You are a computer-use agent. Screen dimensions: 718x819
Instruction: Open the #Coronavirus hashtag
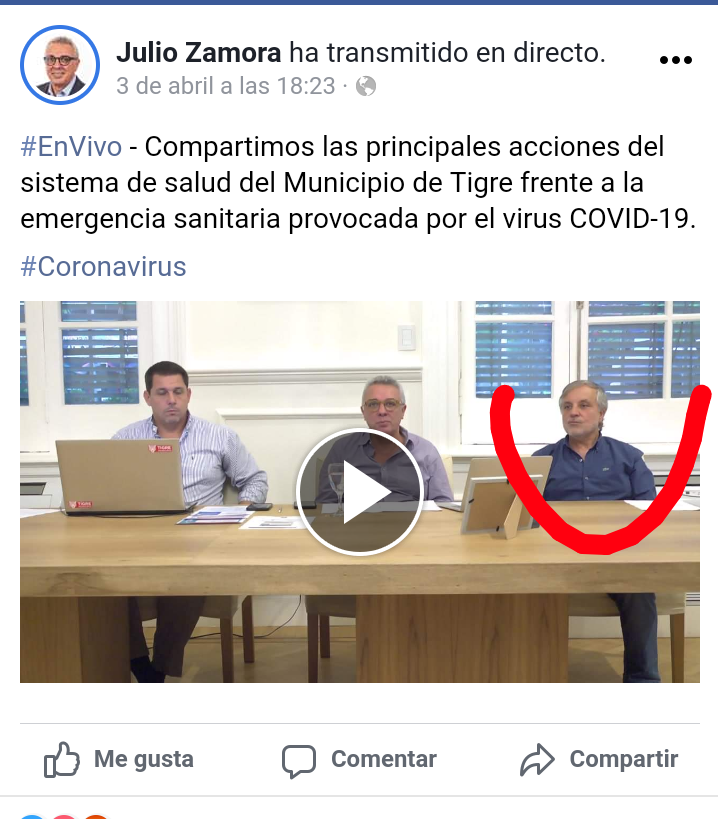[x=103, y=266]
